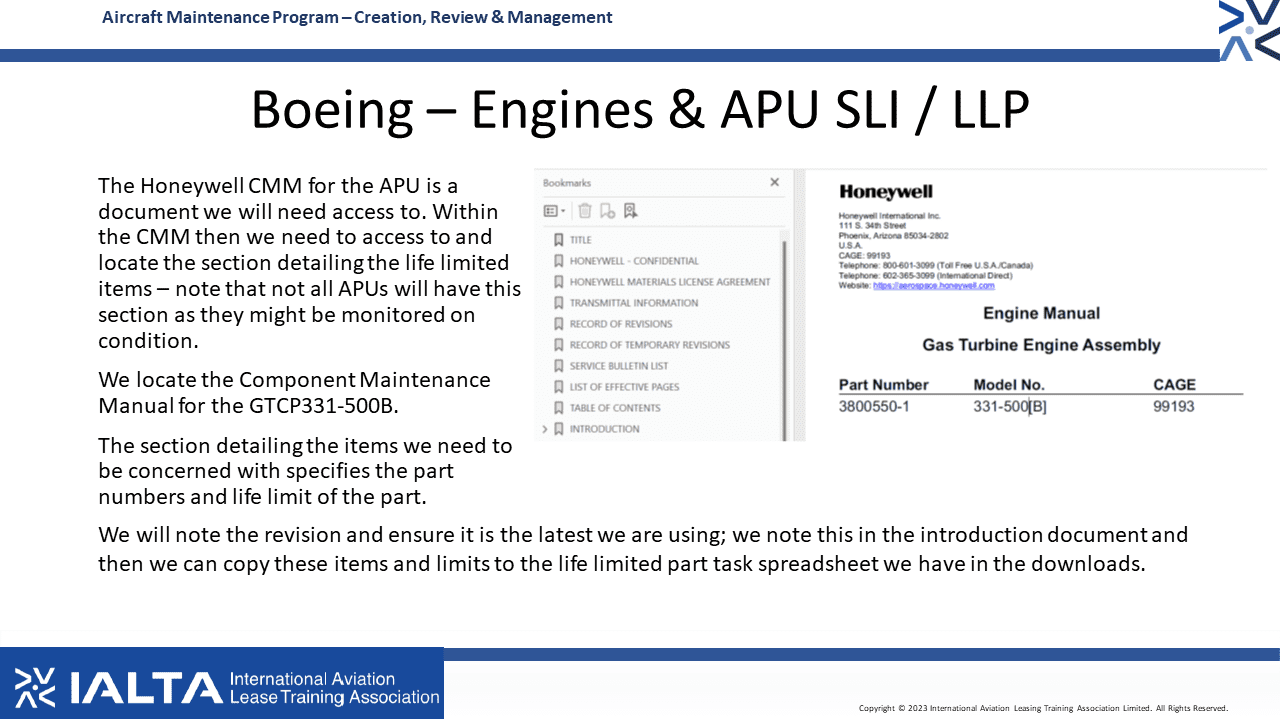Click the bookmark icon beside TRANSMITTAL INFORMATION

click(559, 303)
